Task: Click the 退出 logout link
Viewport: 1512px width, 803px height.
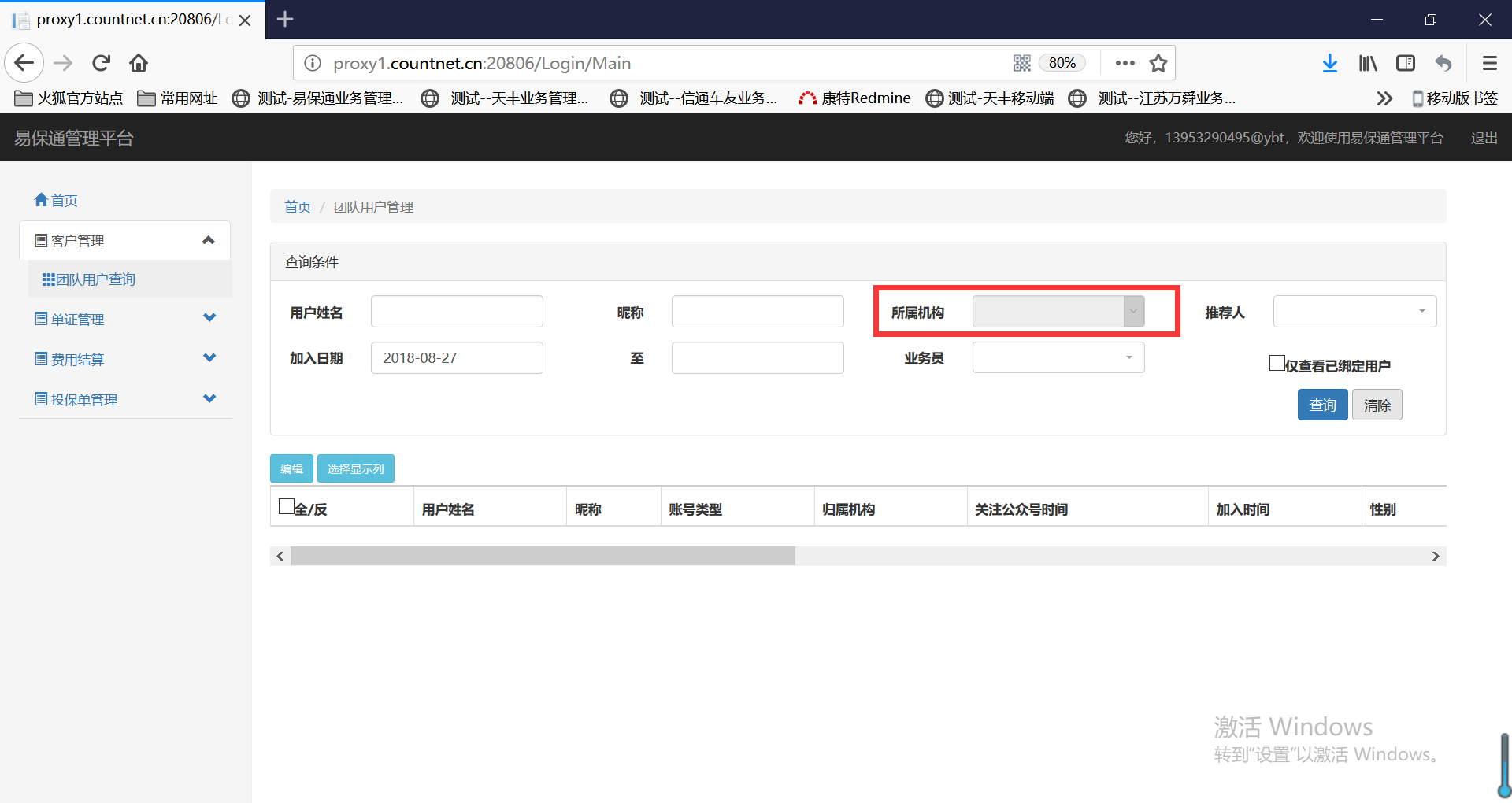Action: point(1484,138)
